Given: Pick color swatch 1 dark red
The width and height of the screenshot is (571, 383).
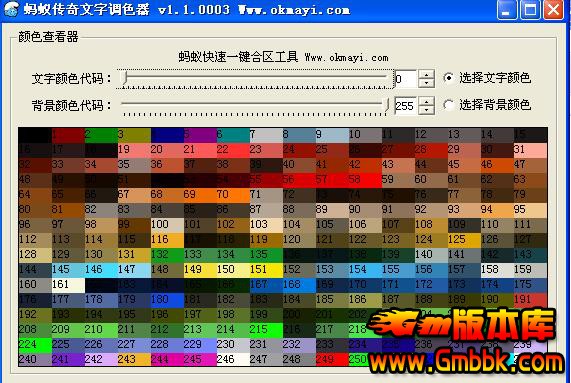Looking at the screenshot, I should 68,135.
